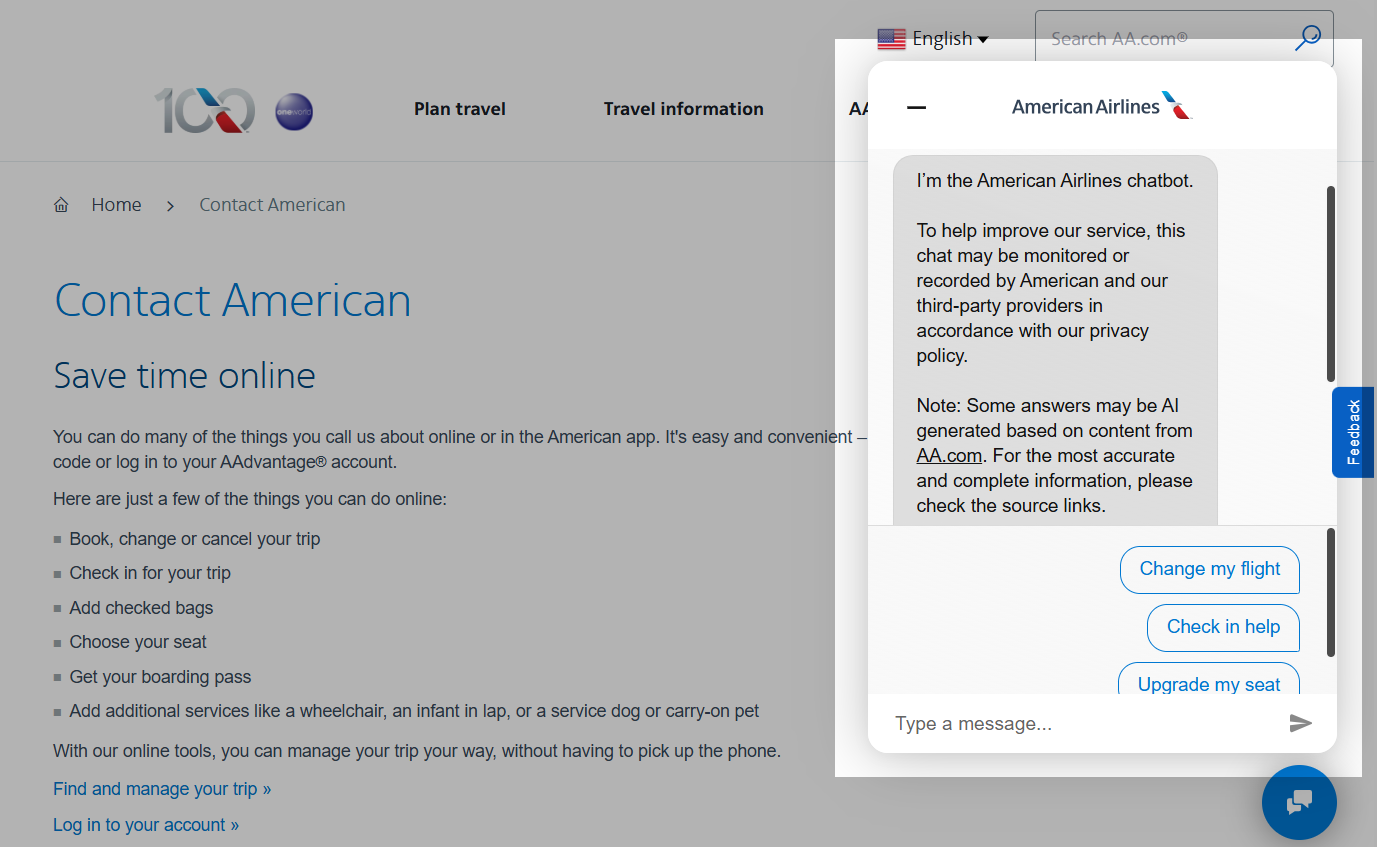Click the US flag icon near English
This screenshot has height=847, width=1377.
[891, 38]
